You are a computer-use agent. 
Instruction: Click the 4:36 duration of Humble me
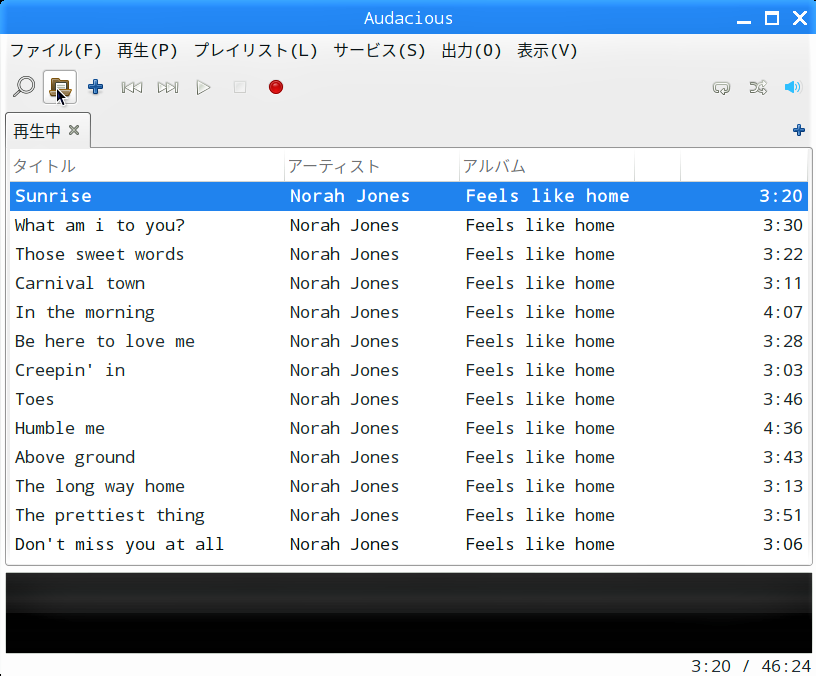[x=783, y=428]
